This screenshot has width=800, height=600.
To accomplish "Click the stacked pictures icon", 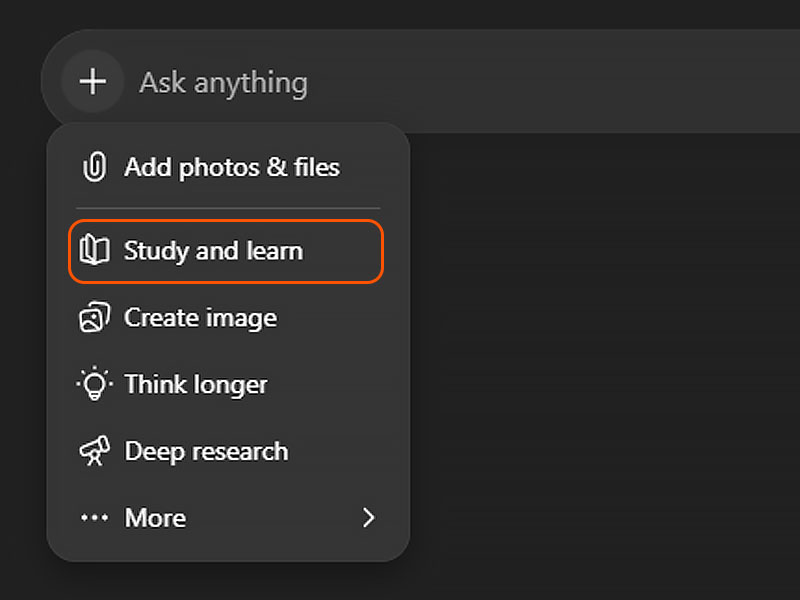I will 94,318.
